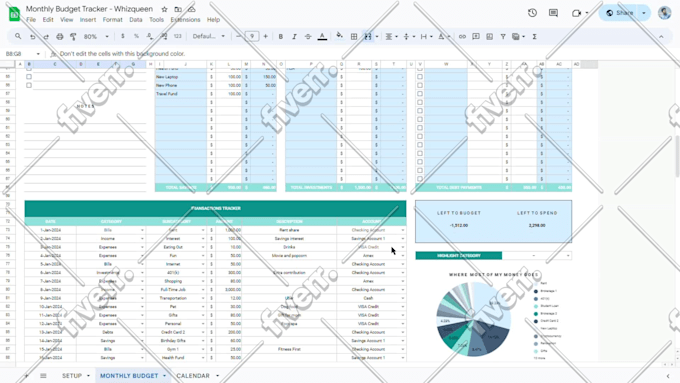The width and height of the screenshot is (680, 383).
Task: Activate the Paint format roller tool
Action: click(73, 37)
